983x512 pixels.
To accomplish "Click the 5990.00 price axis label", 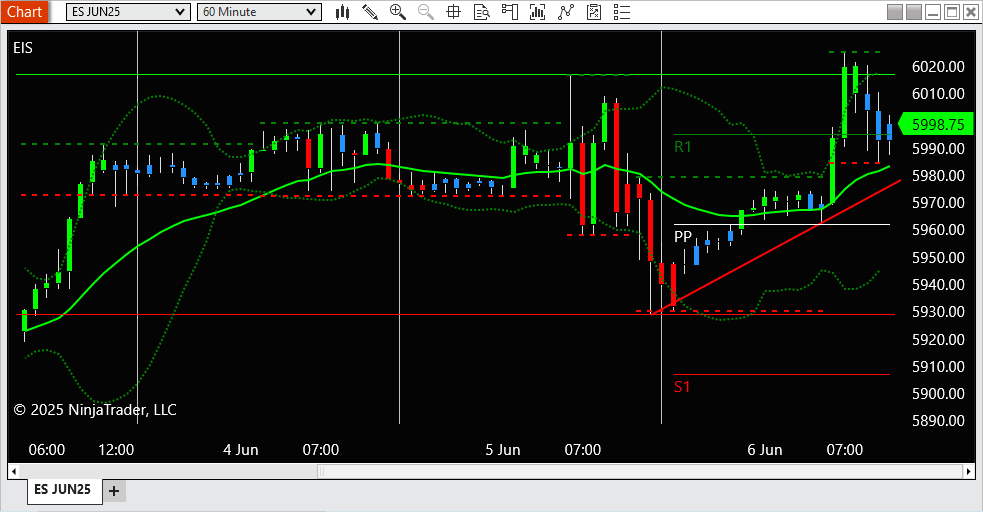I will (938, 148).
